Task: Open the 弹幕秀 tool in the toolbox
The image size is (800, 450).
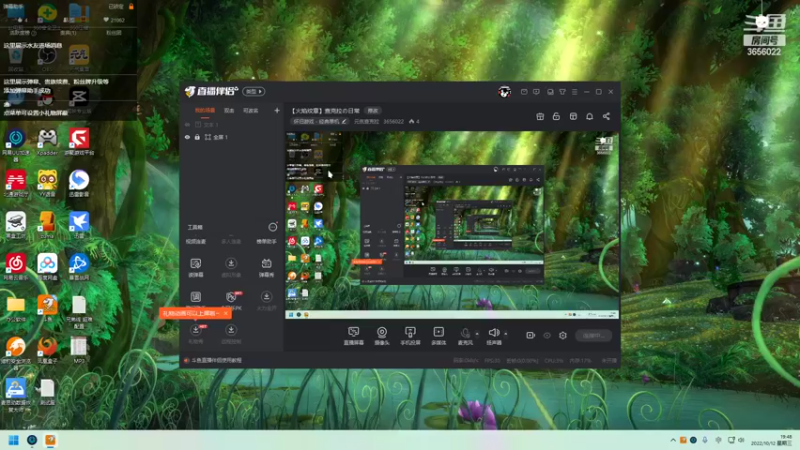Action: [266, 267]
